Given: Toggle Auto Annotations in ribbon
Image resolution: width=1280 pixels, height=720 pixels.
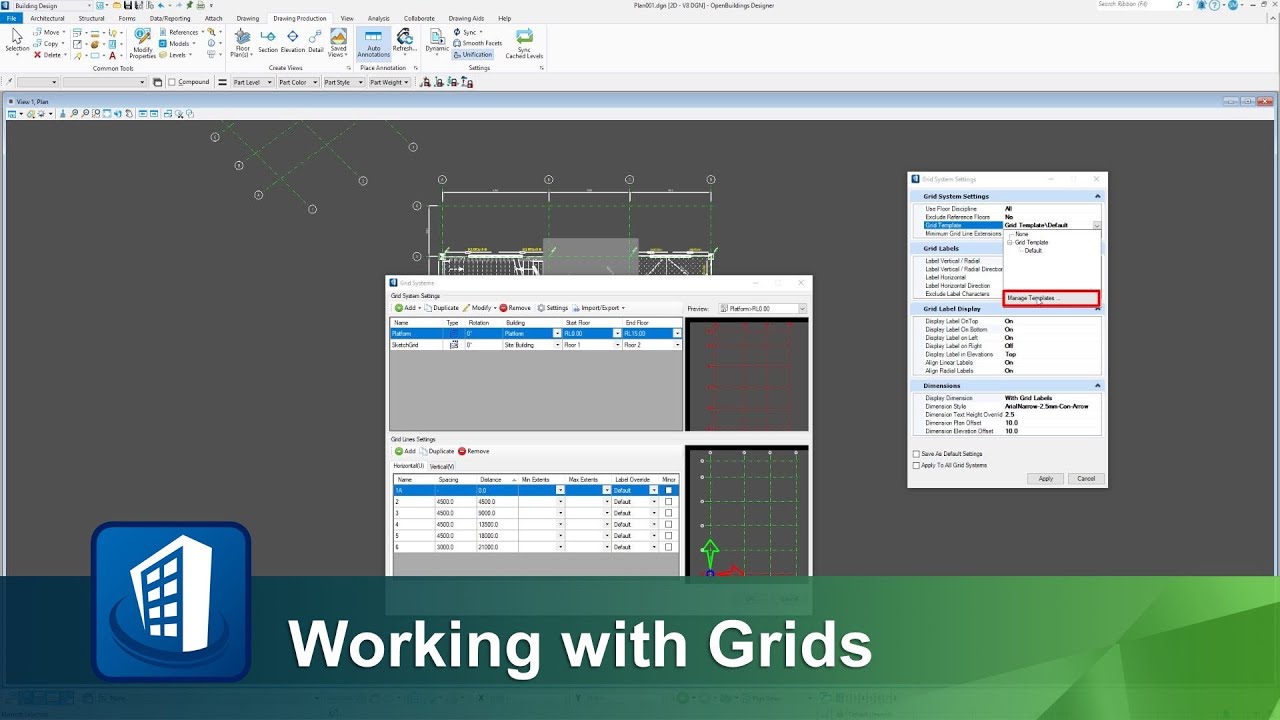Looking at the screenshot, I should point(374,42).
